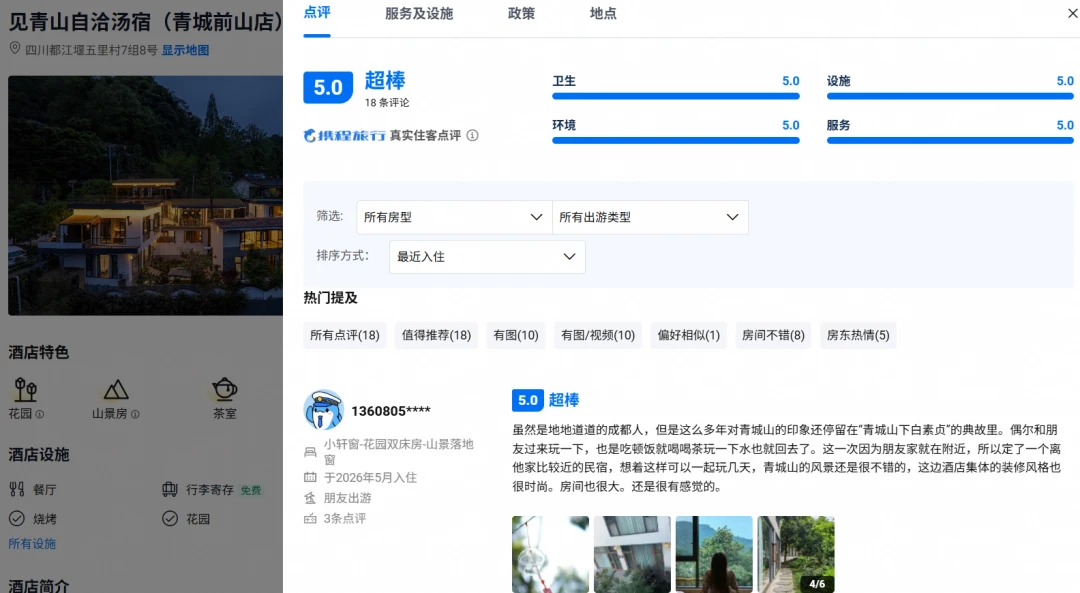Open the third review photo with woman
The height and width of the screenshot is (593, 1080).
(x=714, y=554)
